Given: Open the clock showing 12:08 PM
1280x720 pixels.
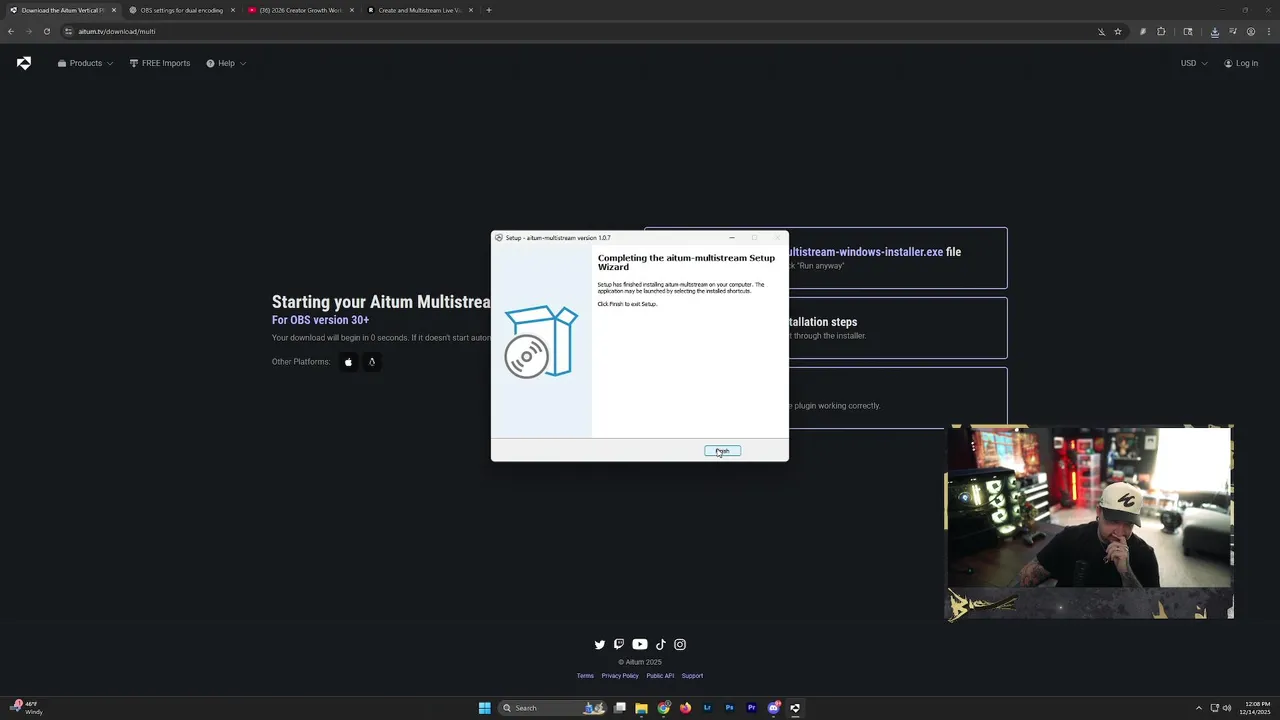Looking at the screenshot, I should coord(1253,708).
